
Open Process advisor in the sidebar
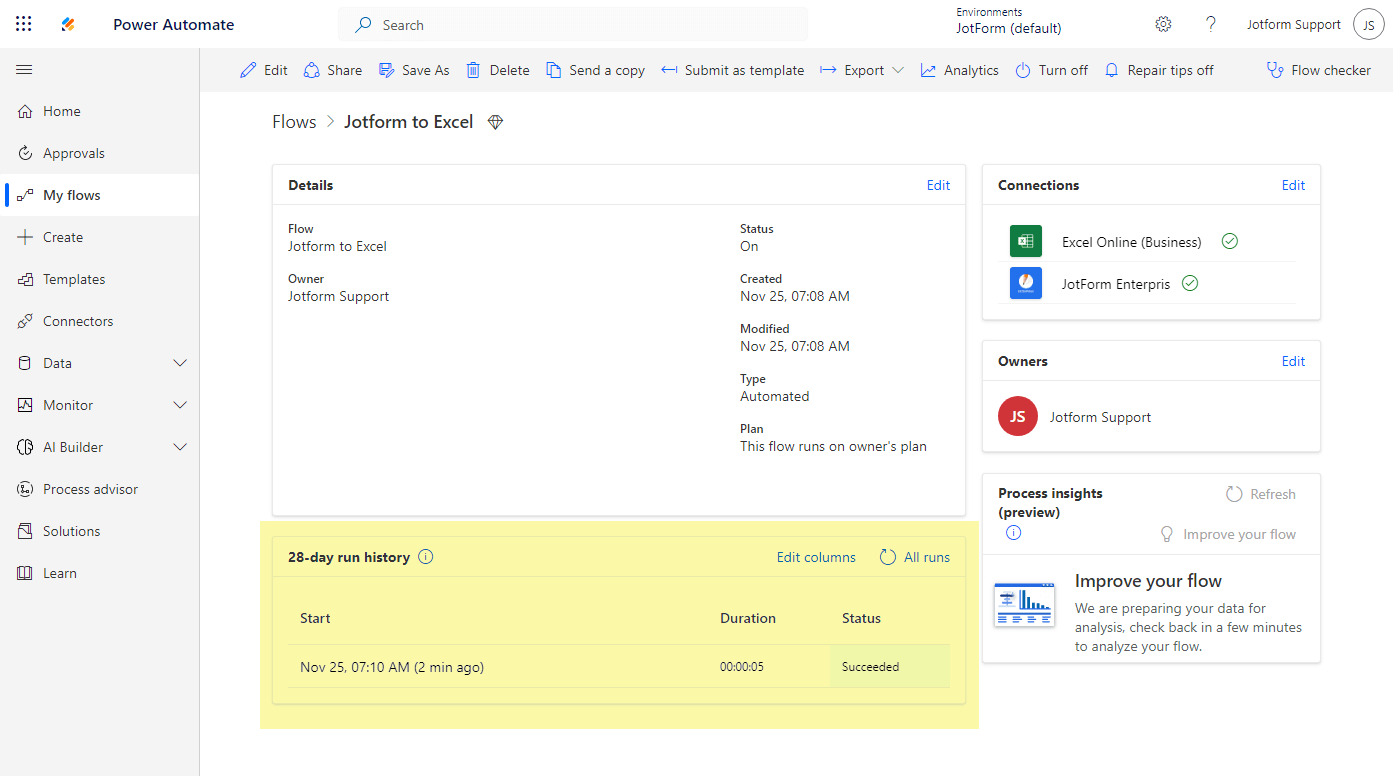coord(100,489)
